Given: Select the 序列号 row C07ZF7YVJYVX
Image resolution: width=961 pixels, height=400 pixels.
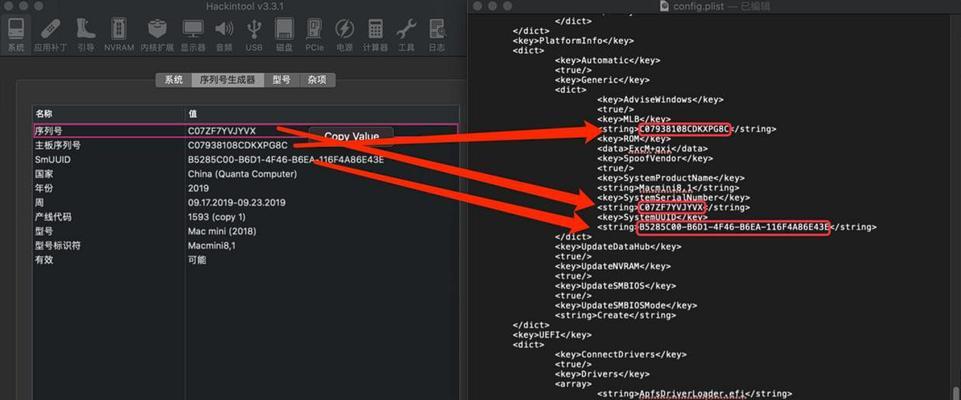Looking at the screenshot, I should [245, 130].
